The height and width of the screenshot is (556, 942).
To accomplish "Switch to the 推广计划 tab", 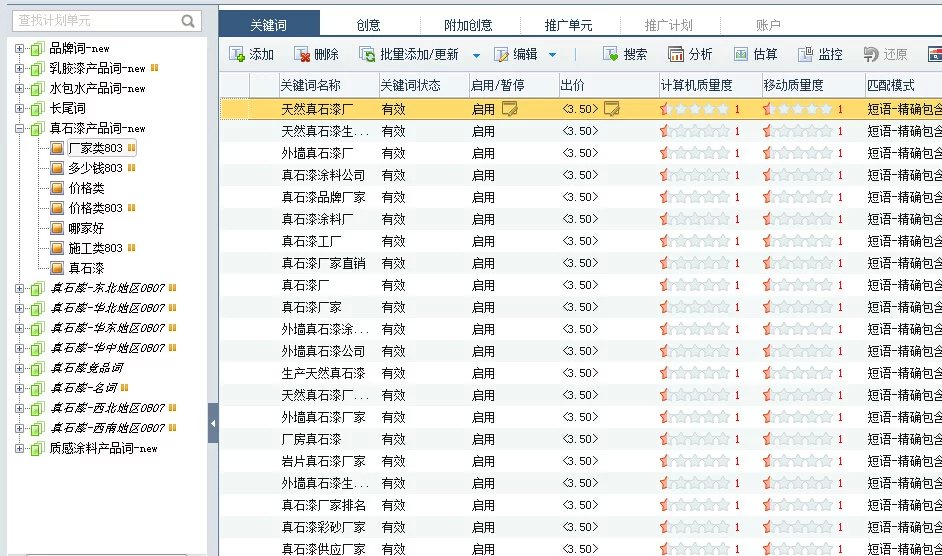I will 669,25.
